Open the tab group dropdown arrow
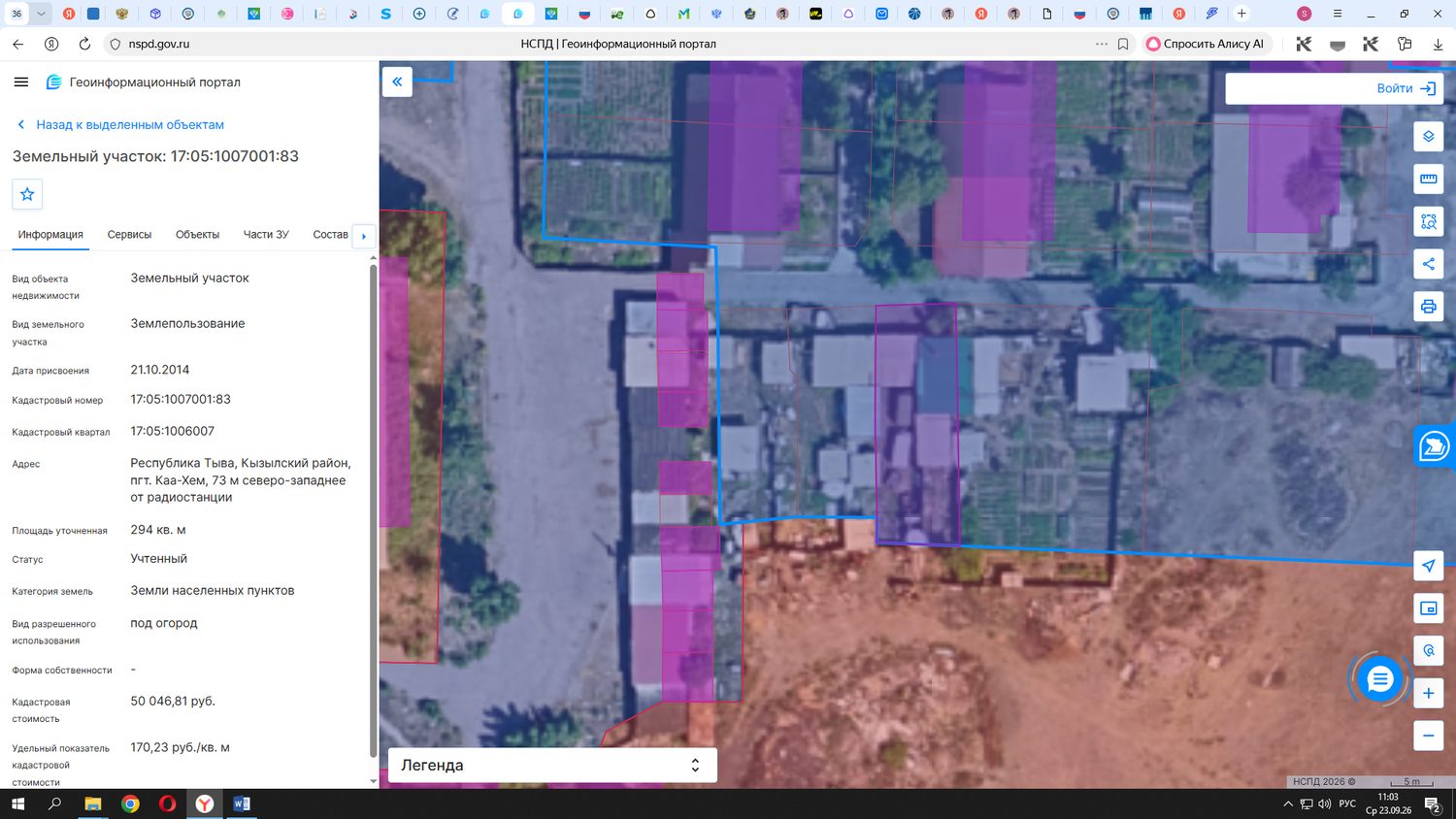This screenshot has width=1456, height=819. coord(41,14)
